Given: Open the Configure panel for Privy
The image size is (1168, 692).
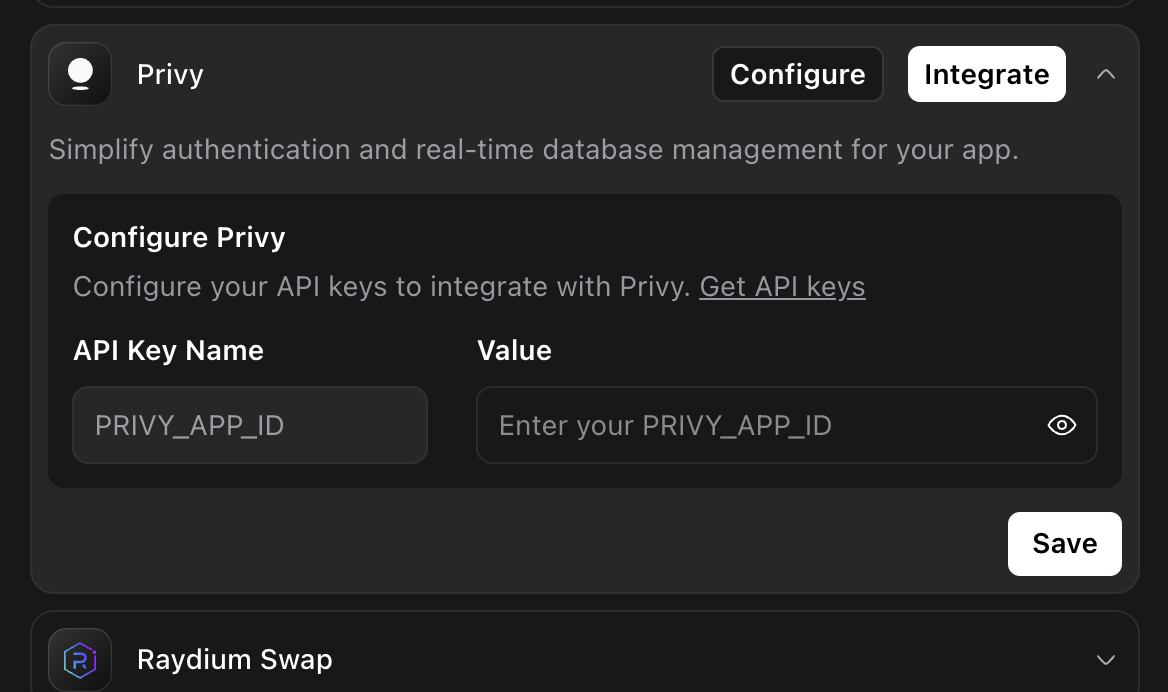Looking at the screenshot, I should coord(797,73).
